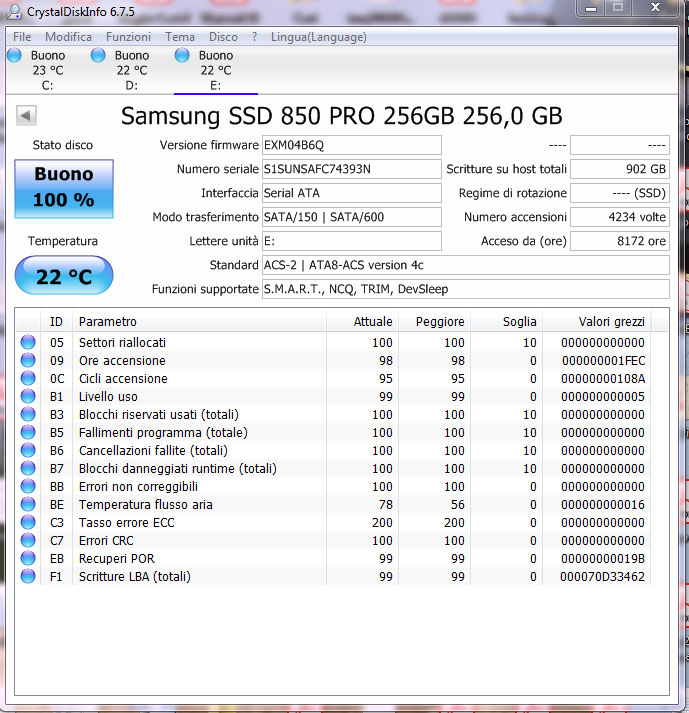Click status orb for Blocchi riservati usati row
Viewport: 689px width, 713px height.
pyautogui.click(x=28, y=414)
